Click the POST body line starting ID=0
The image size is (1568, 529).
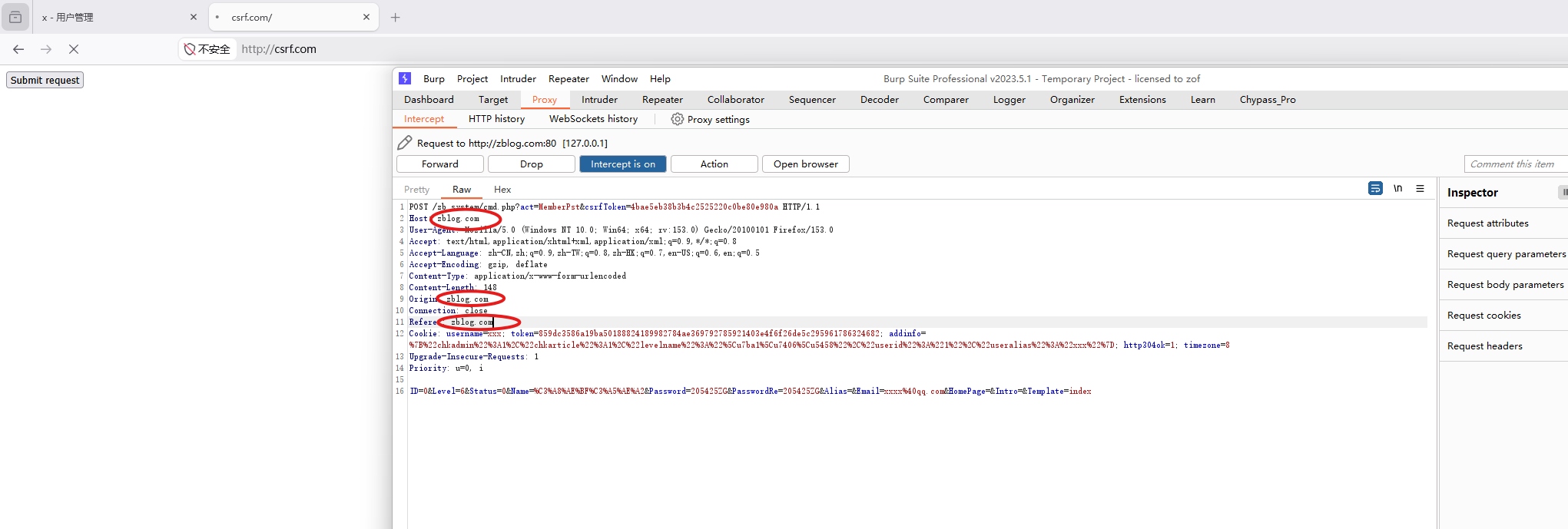tap(751, 392)
